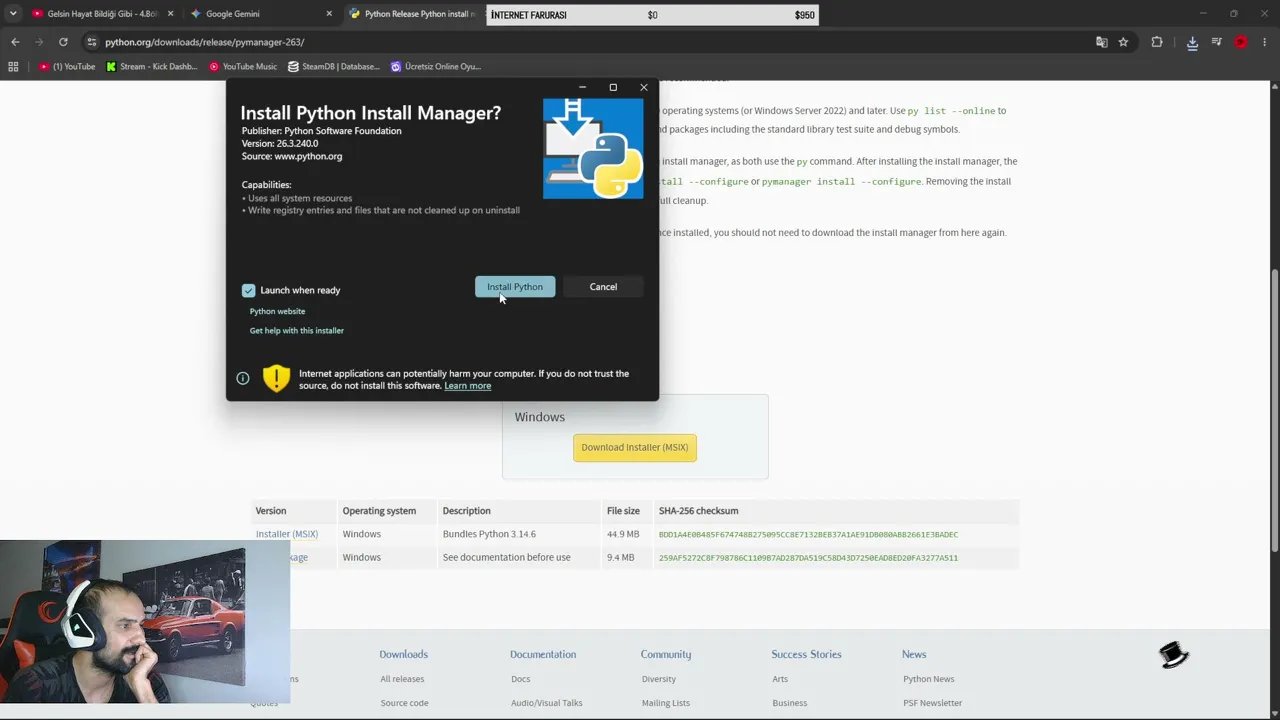Viewport: 1280px width, 720px height.
Task: Click the Downloads footer heading
Action: coord(403,654)
